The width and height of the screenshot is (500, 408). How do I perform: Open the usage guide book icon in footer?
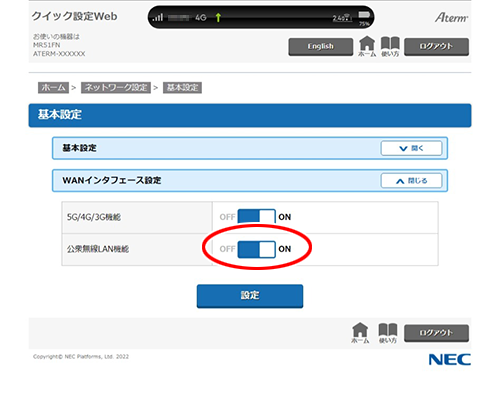click(x=388, y=333)
